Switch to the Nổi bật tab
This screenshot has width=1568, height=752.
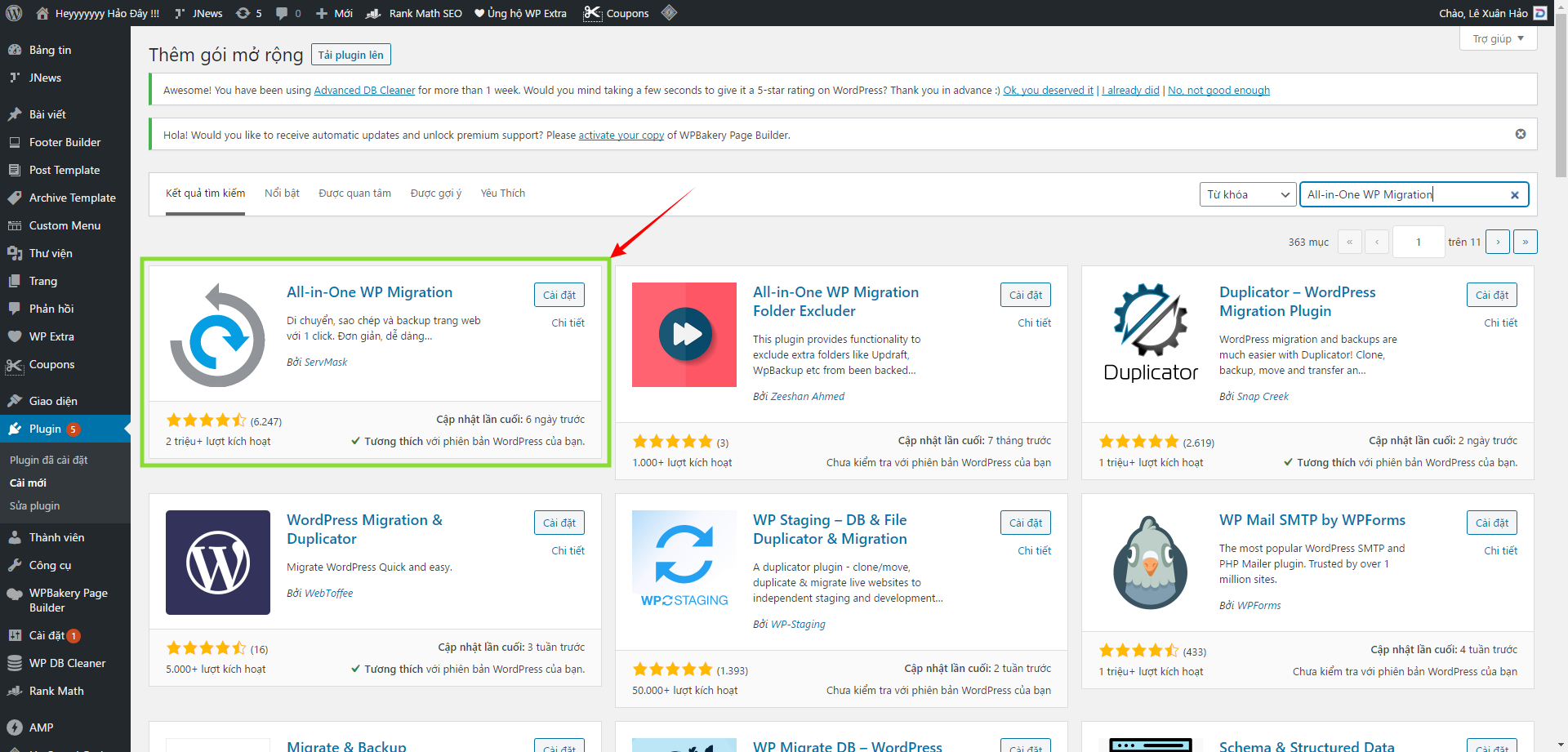click(x=282, y=193)
